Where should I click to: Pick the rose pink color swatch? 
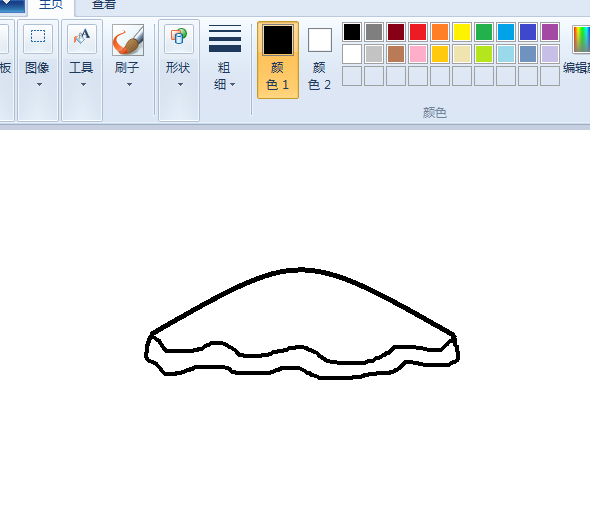[418, 54]
